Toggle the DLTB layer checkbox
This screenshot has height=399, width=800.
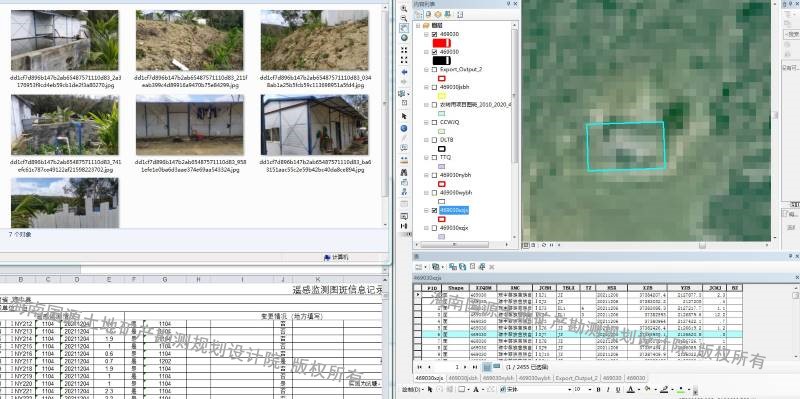(434, 139)
